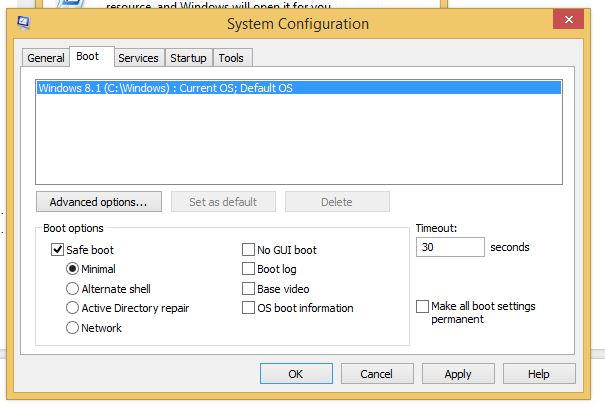Select Active Directory repair option
The height and width of the screenshot is (417, 605).
coord(72,308)
